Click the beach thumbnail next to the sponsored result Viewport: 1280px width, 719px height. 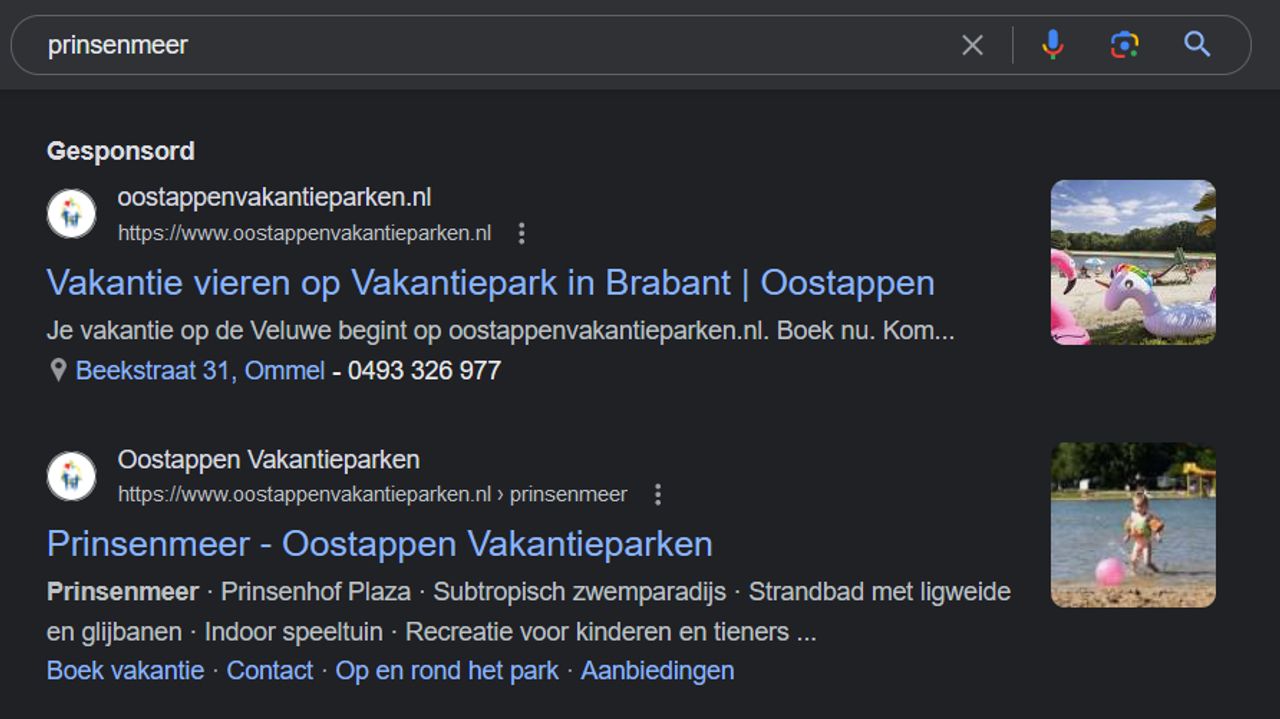(x=1131, y=263)
